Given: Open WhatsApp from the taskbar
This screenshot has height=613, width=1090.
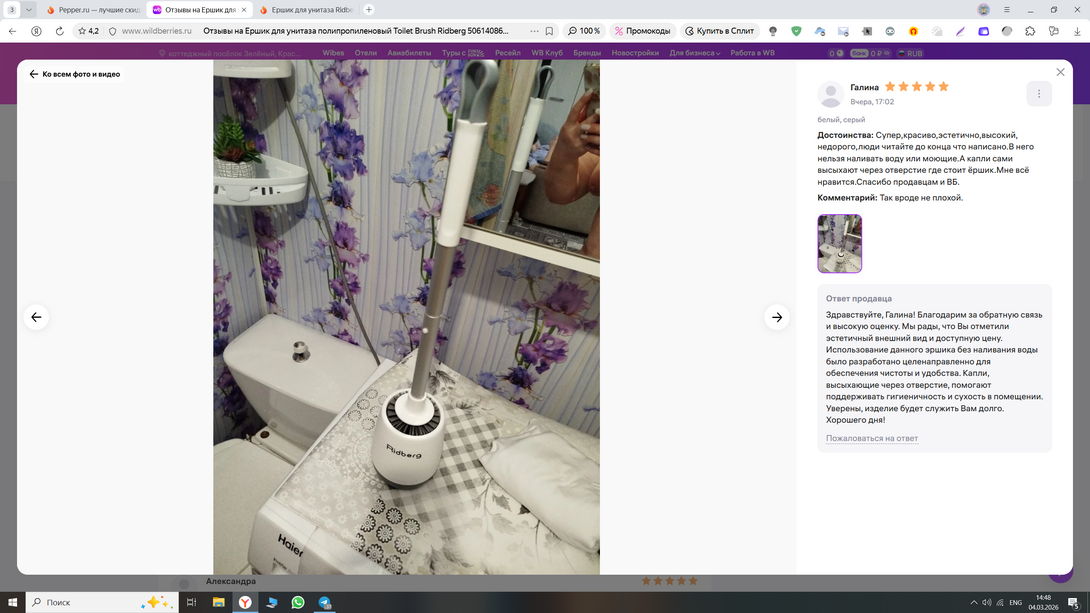Looking at the screenshot, I should [298, 602].
